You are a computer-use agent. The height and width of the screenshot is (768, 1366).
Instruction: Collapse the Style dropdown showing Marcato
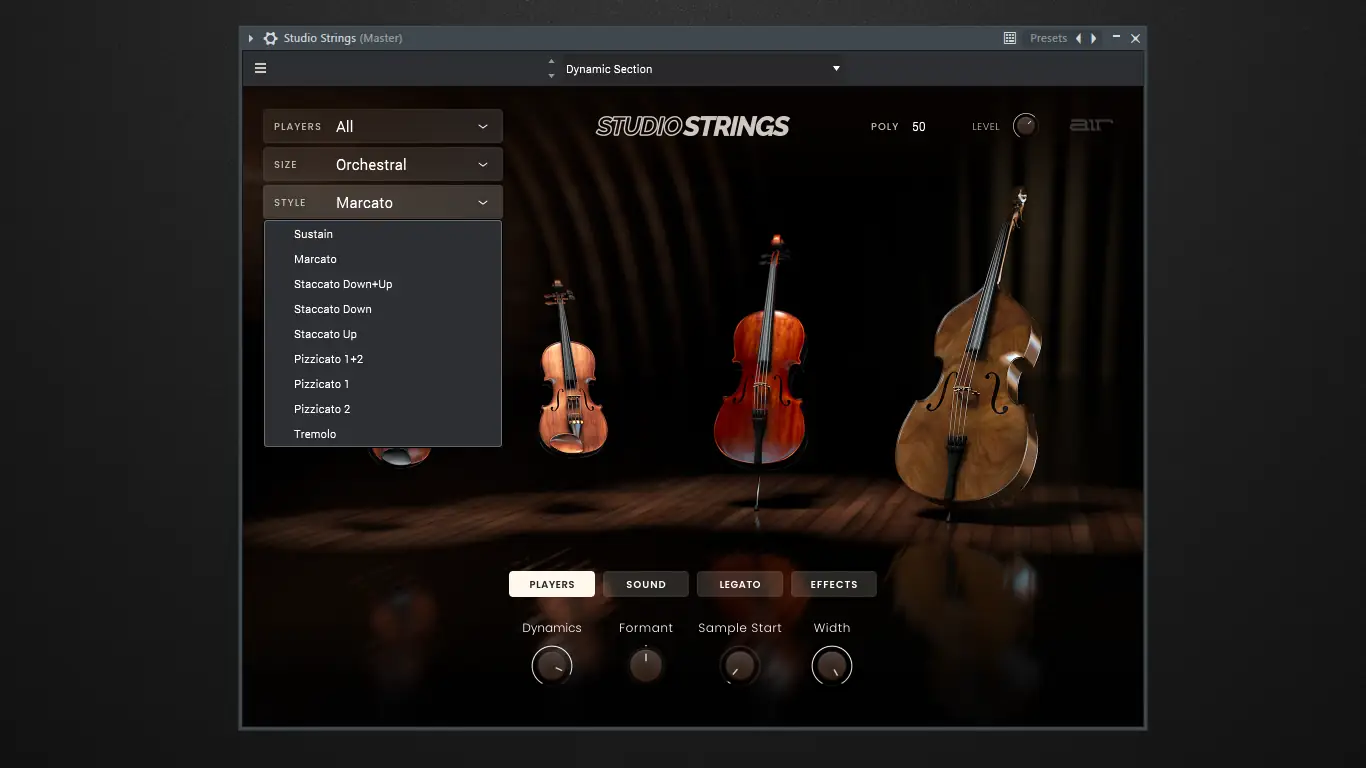point(383,202)
